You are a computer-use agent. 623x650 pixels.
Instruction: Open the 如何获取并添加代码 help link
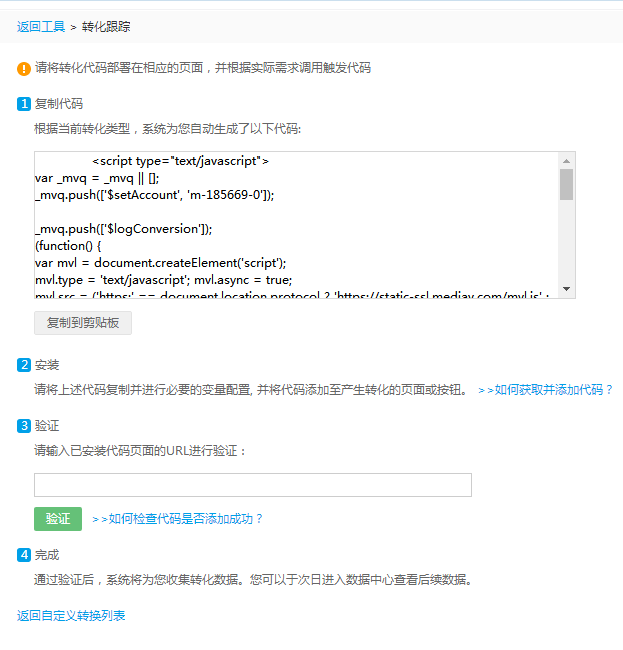tap(545, 390)
